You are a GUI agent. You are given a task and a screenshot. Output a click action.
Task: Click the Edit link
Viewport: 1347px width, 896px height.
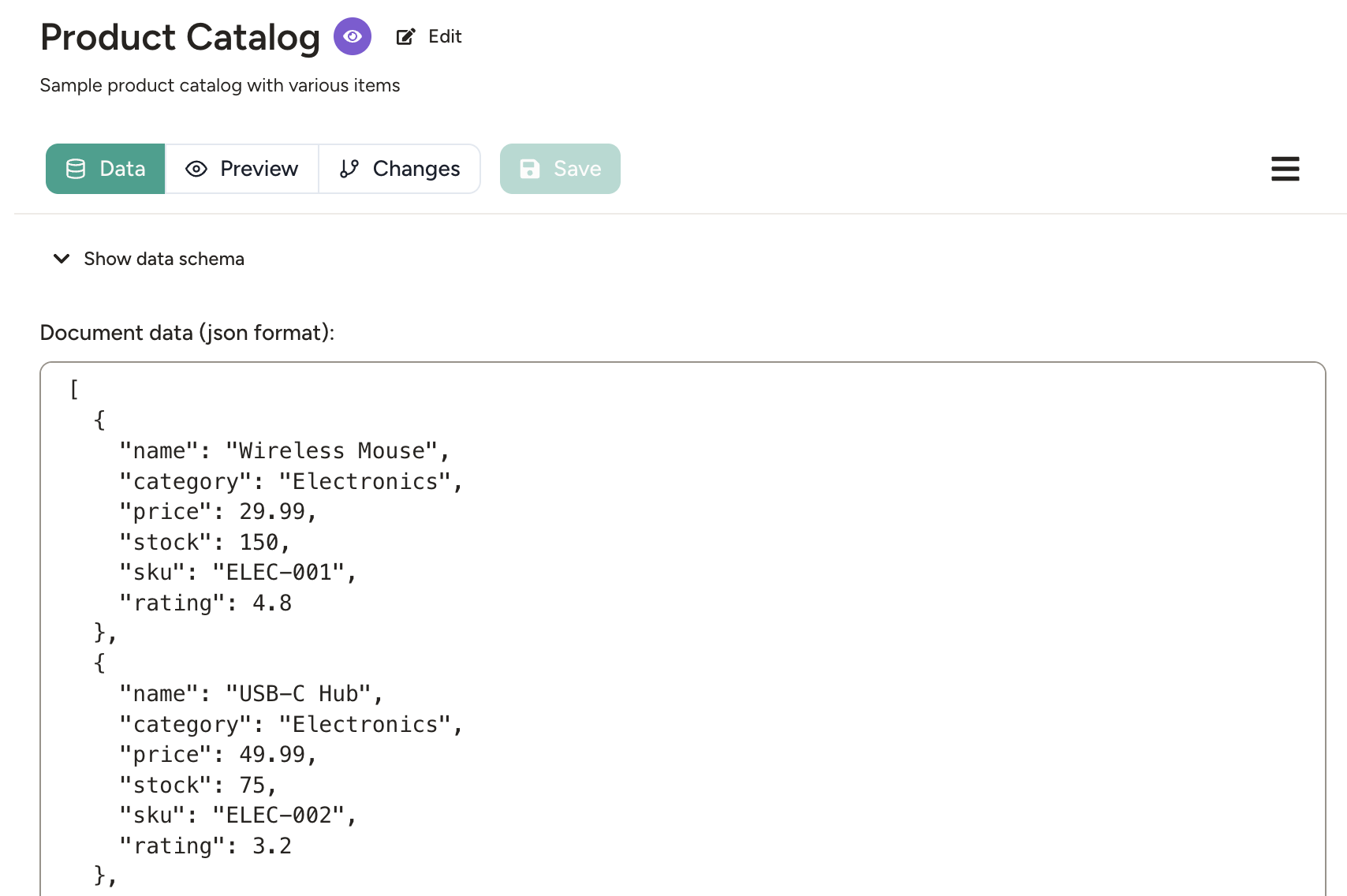tap(444, 36)
